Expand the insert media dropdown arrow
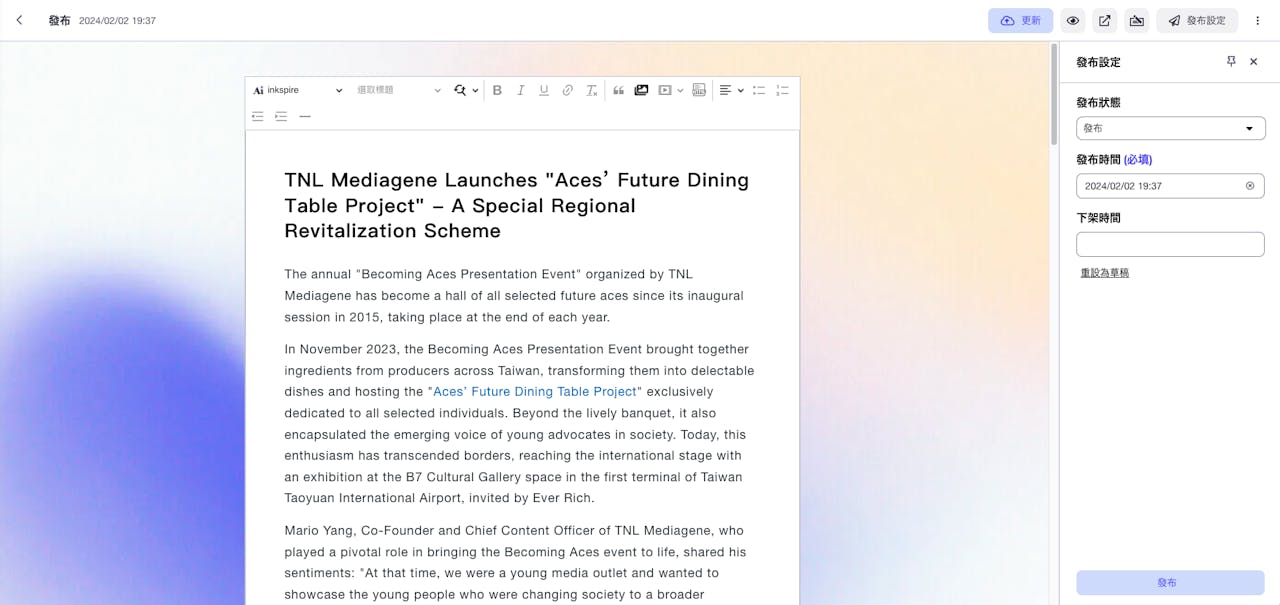The image size is (1280, 605). (680, 90)
